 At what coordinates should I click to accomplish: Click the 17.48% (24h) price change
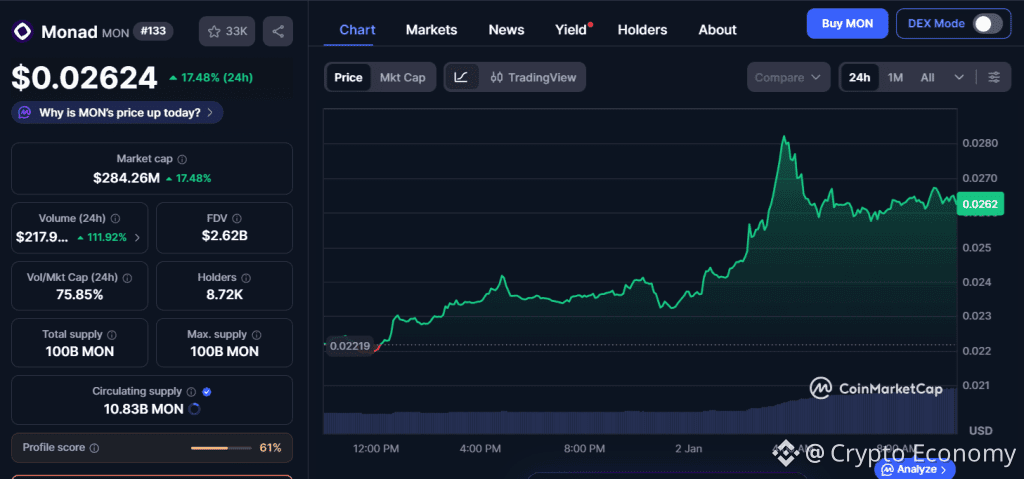click(x=210, y=78)
